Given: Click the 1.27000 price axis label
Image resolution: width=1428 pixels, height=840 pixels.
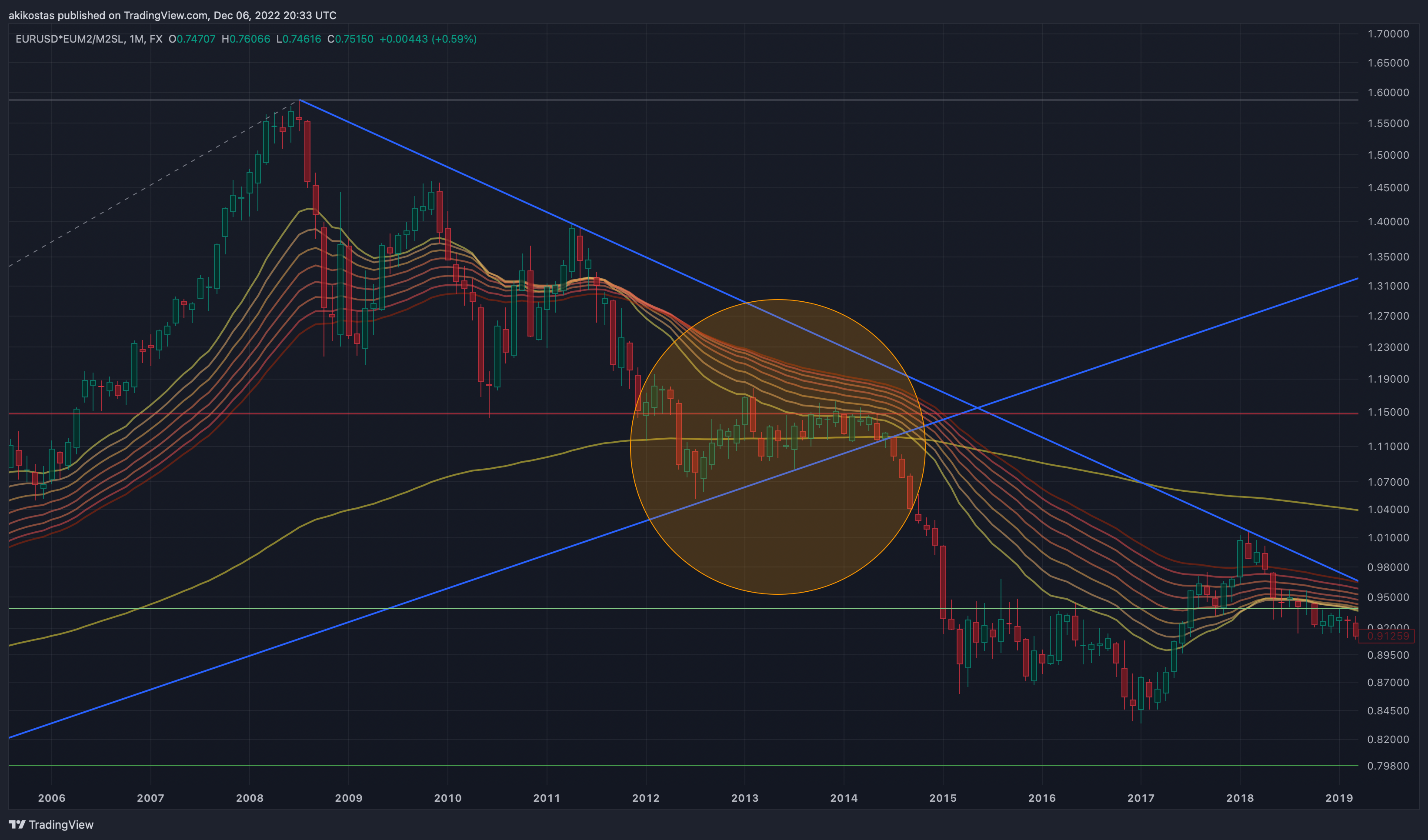Looking at the screenshot, I should [x=1388, y=316].
